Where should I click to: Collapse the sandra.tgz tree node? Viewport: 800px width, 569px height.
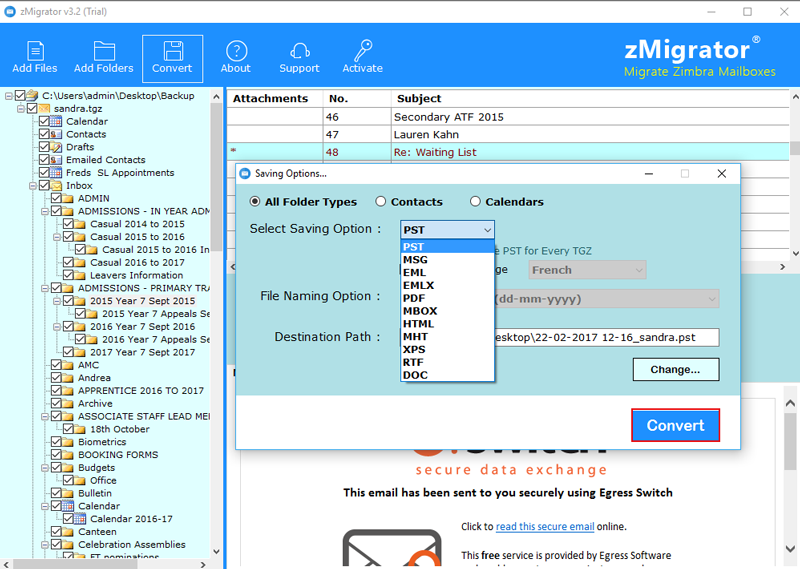(20, 109)
